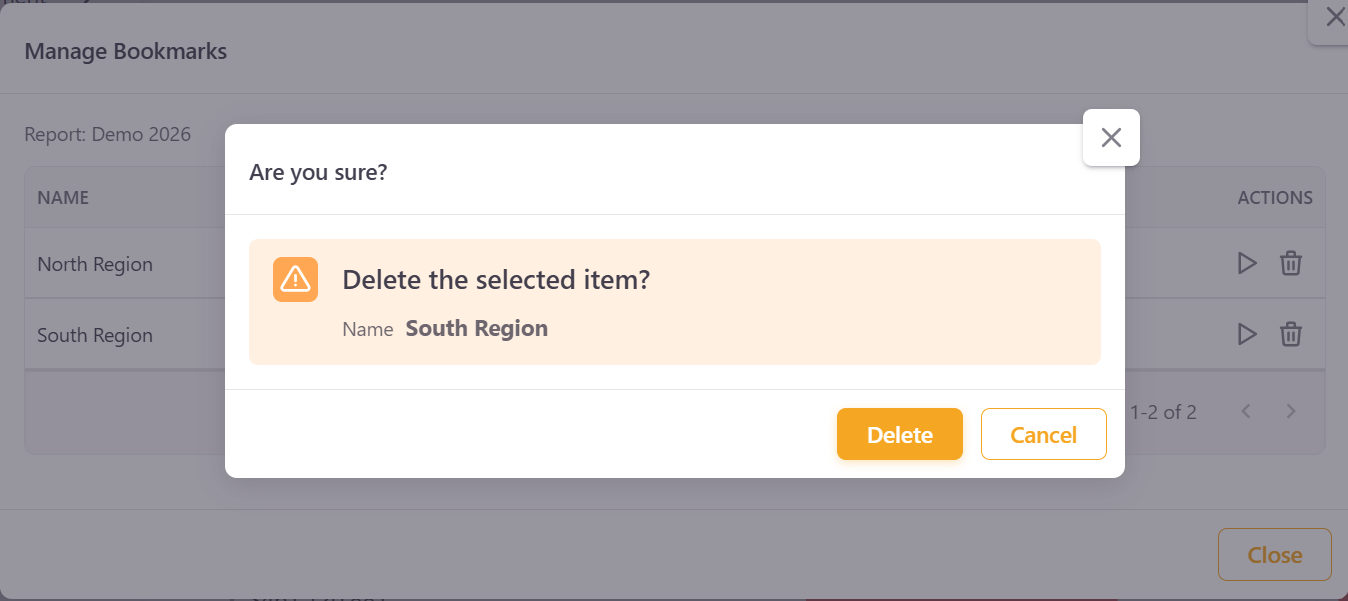Click the previous page chevron
The image size is (1348, 601).
[1246, 411]
